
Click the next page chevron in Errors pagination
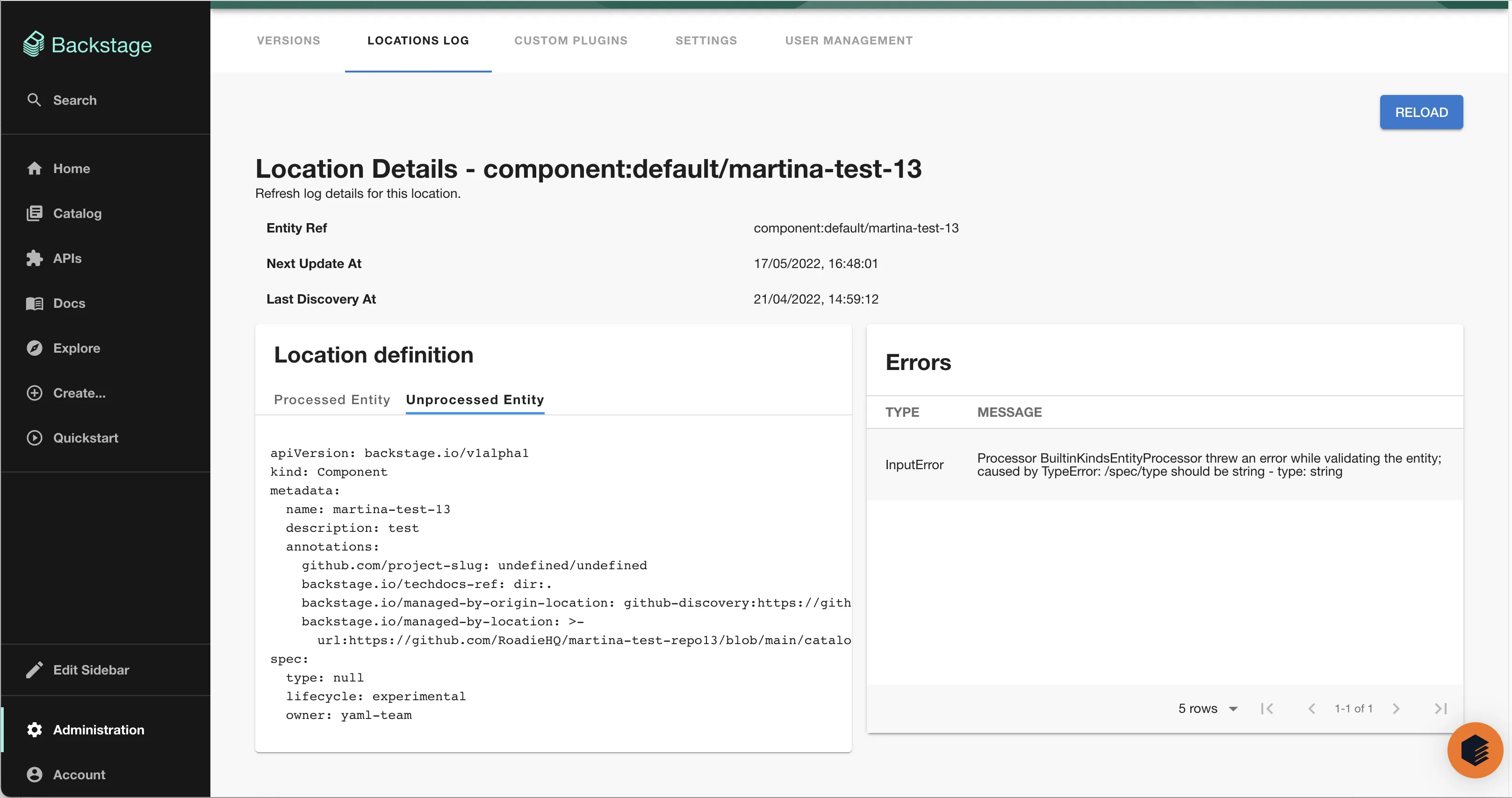click(1397, 708)
